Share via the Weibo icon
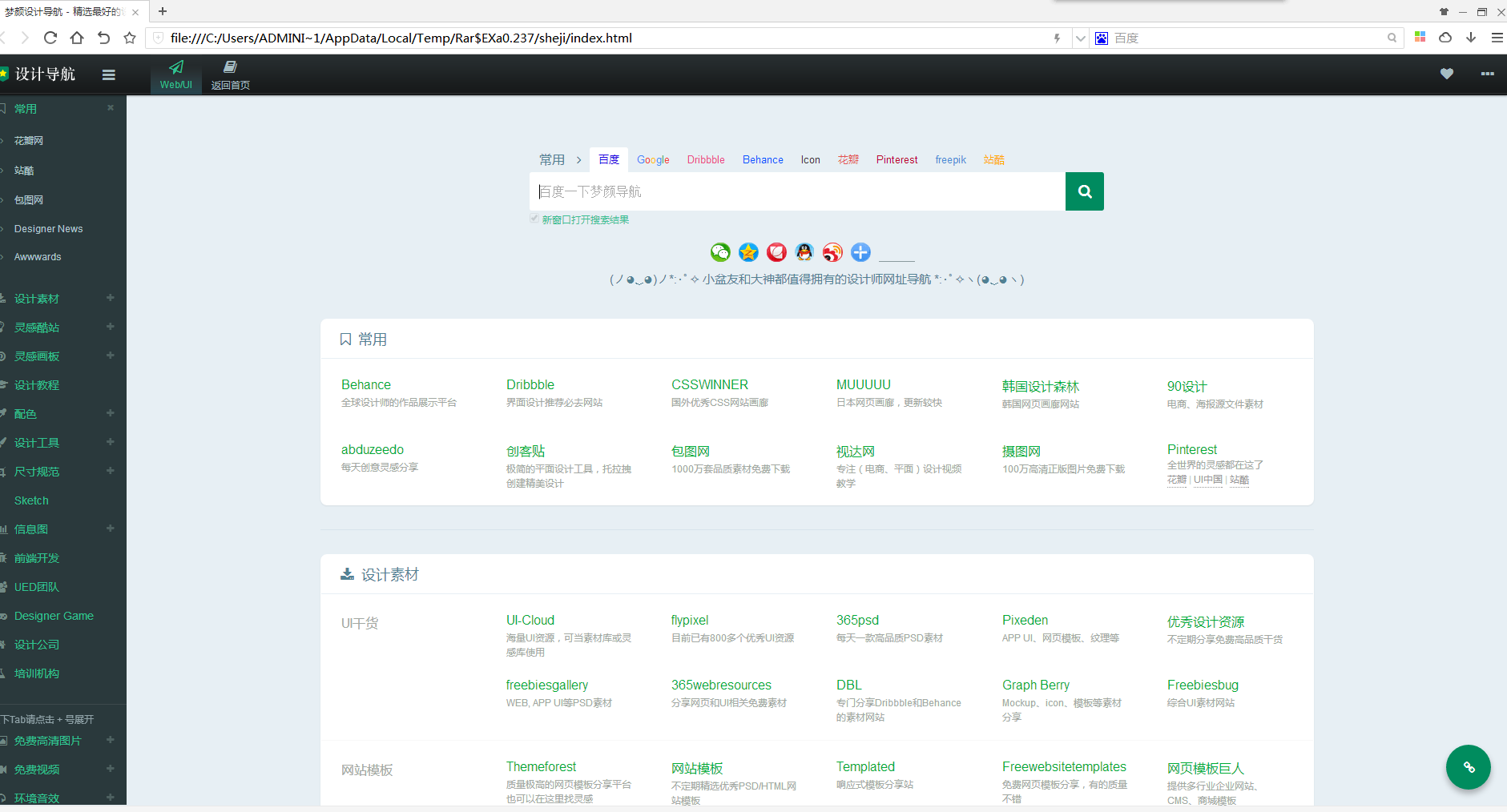Image resolution: width=1507 pixels, height=812 pixels. [x=832, y=252]
